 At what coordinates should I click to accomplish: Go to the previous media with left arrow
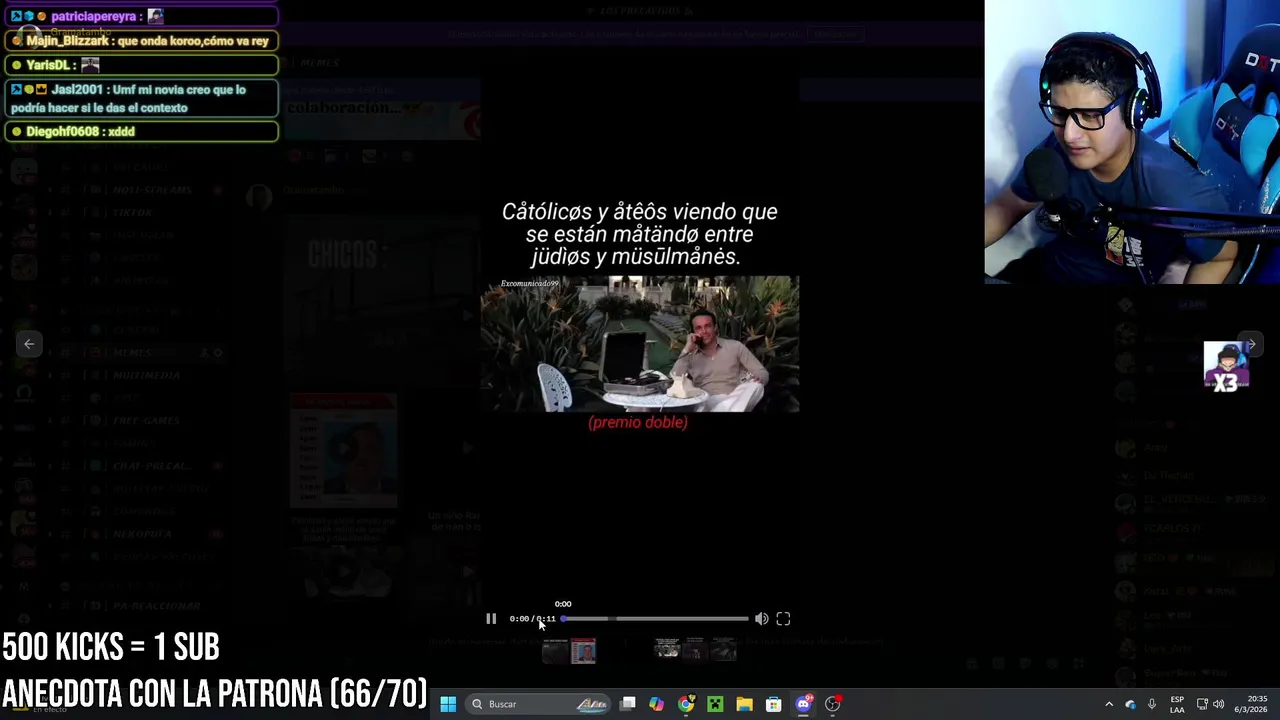(x=29, y=344)
